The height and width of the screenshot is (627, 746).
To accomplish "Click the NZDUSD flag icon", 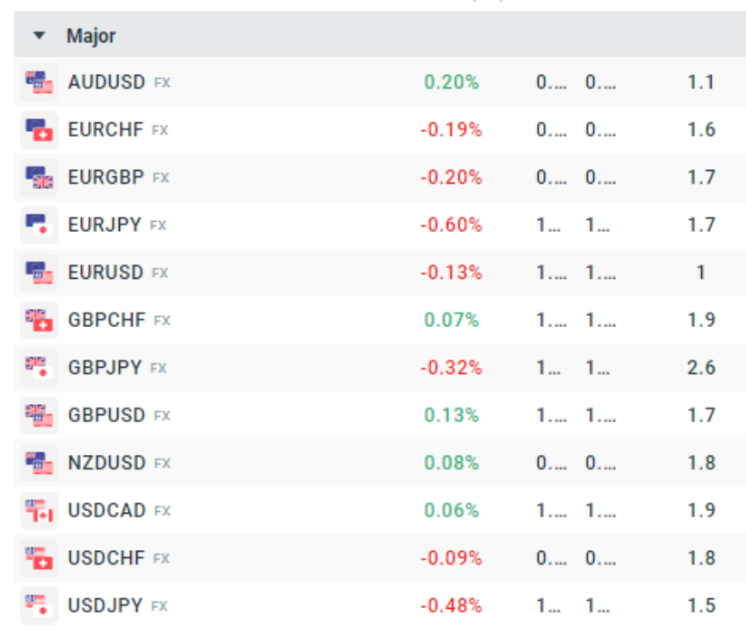I will pyautogui.click(x=40, y=463).
